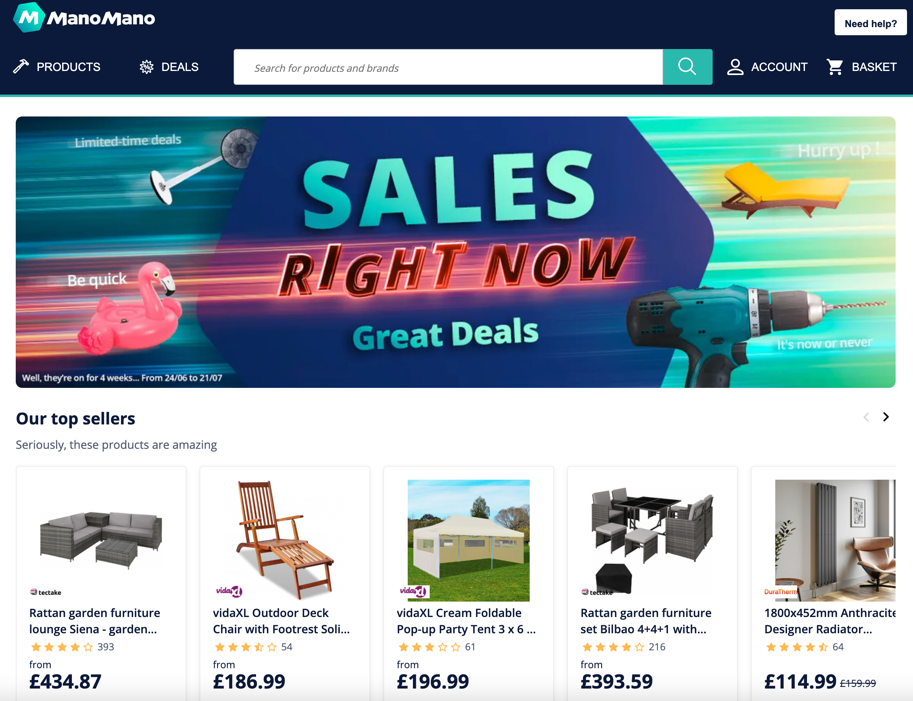Click the magnifier search button
The height and width of the screenshot is (701, 913).
click(x=687, y=67)
